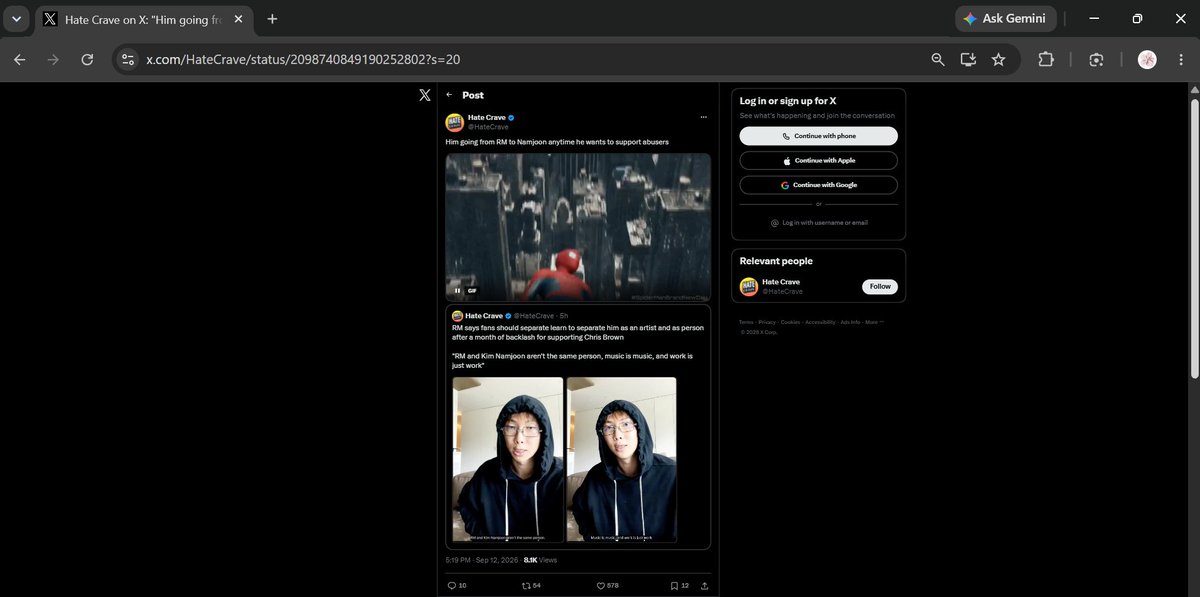Click the main post text about RM to Namjoon
Viewport: 1200px width, 597px height.
click(x=557, y=142)
